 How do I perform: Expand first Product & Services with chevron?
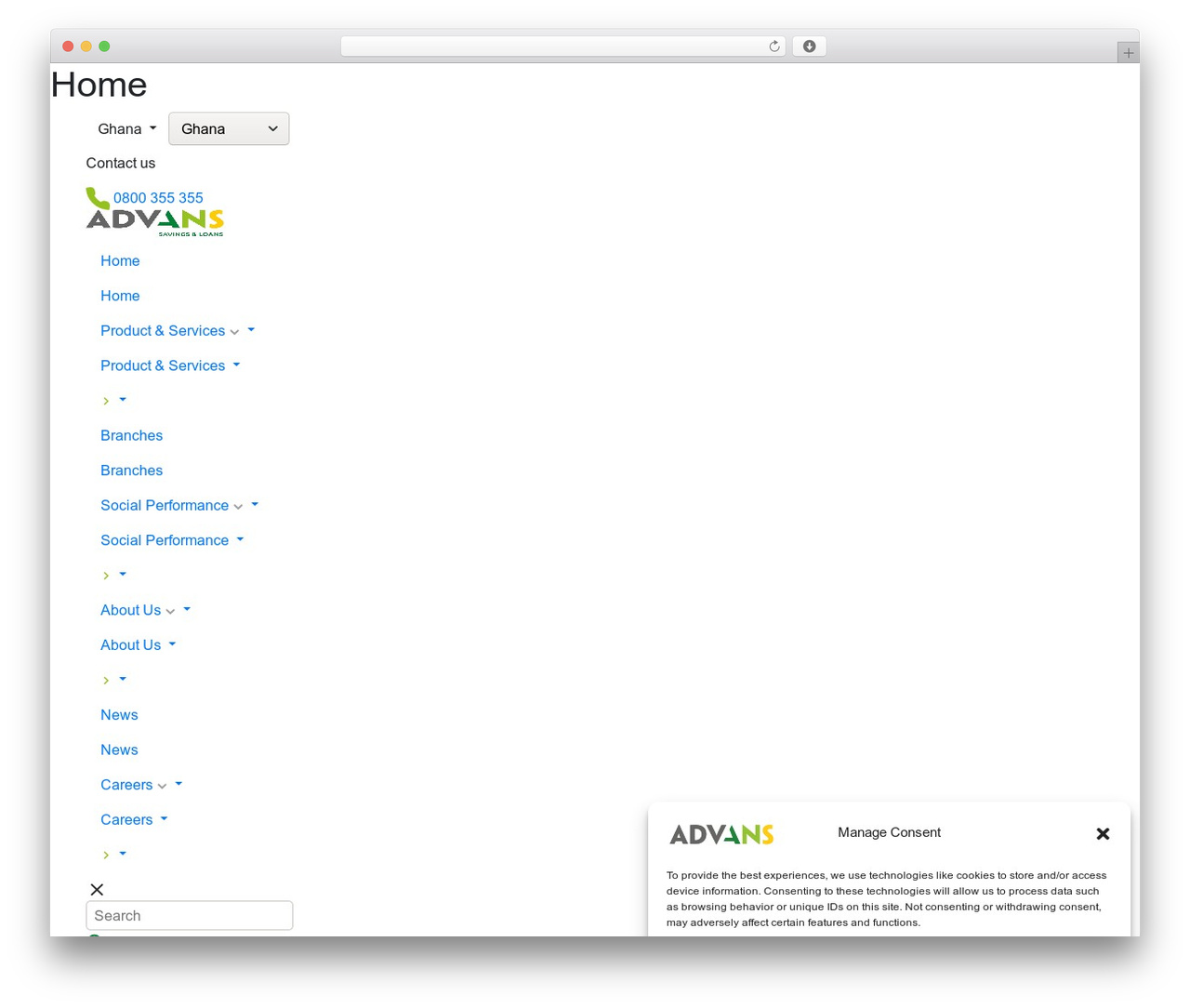click(x=178, y=331)
